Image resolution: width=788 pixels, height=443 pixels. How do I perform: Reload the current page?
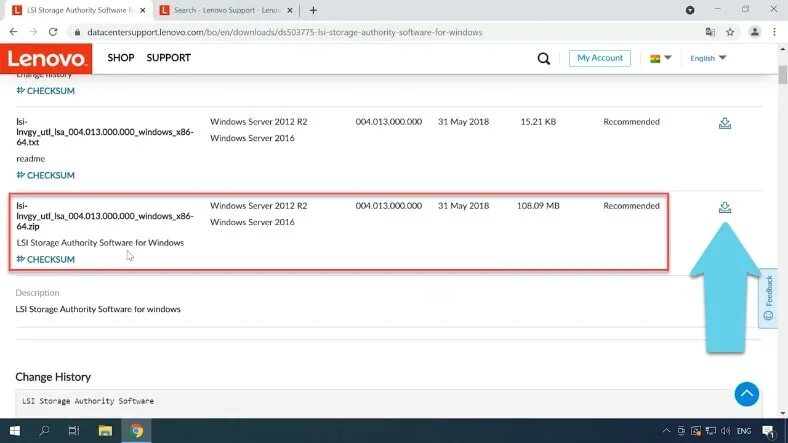(x=53, y=32)
